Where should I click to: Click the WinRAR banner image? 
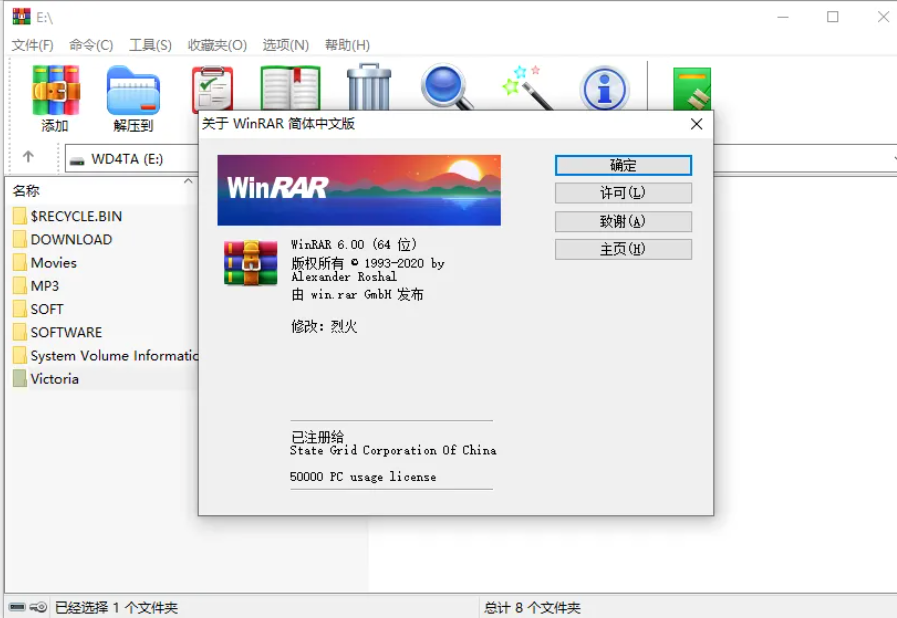pos(359,190)
